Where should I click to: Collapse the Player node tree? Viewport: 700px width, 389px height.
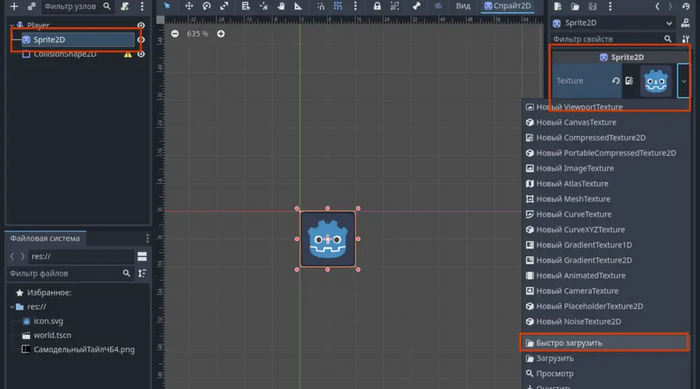(12, 25)
